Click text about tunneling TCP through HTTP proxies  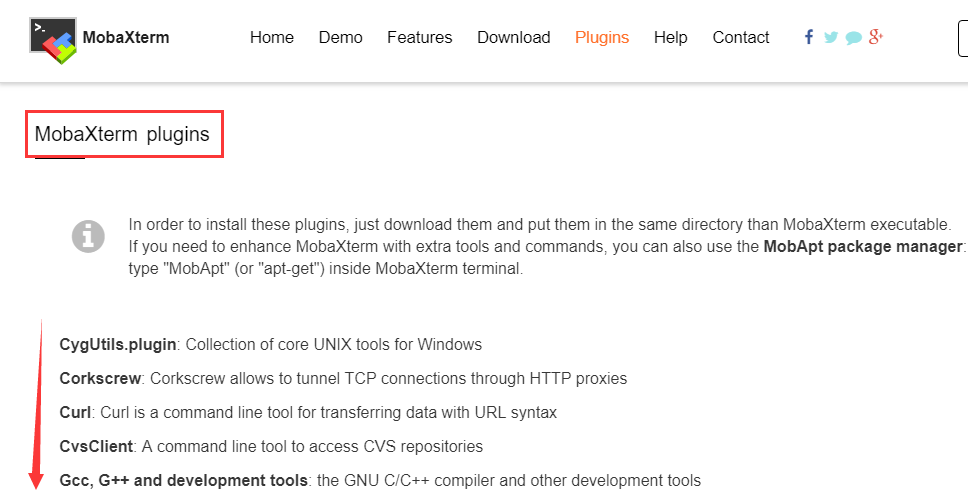click(x=389, y=379)
